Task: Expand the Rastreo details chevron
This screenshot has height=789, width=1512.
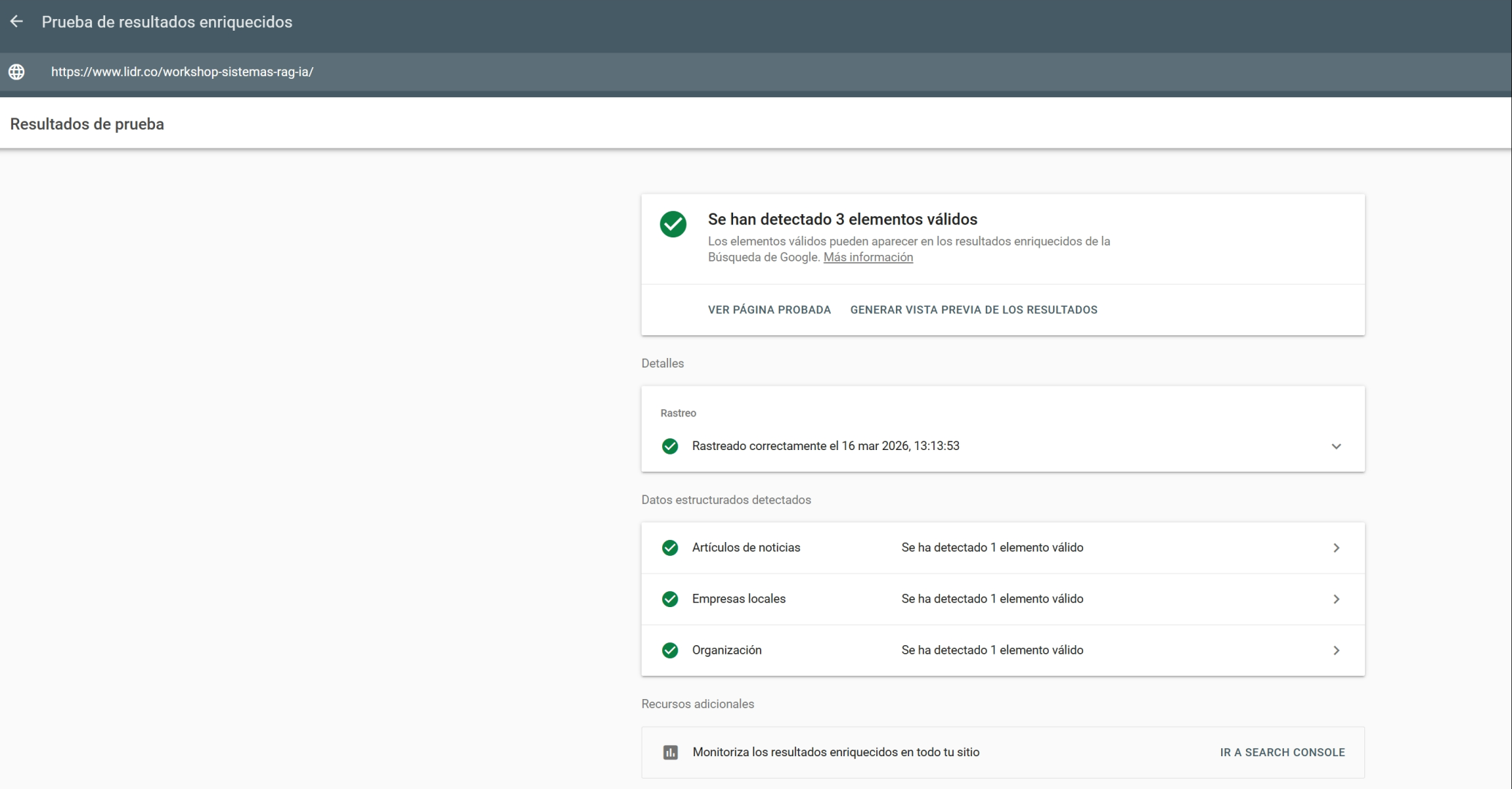Action: click(x=1336, y=446)
